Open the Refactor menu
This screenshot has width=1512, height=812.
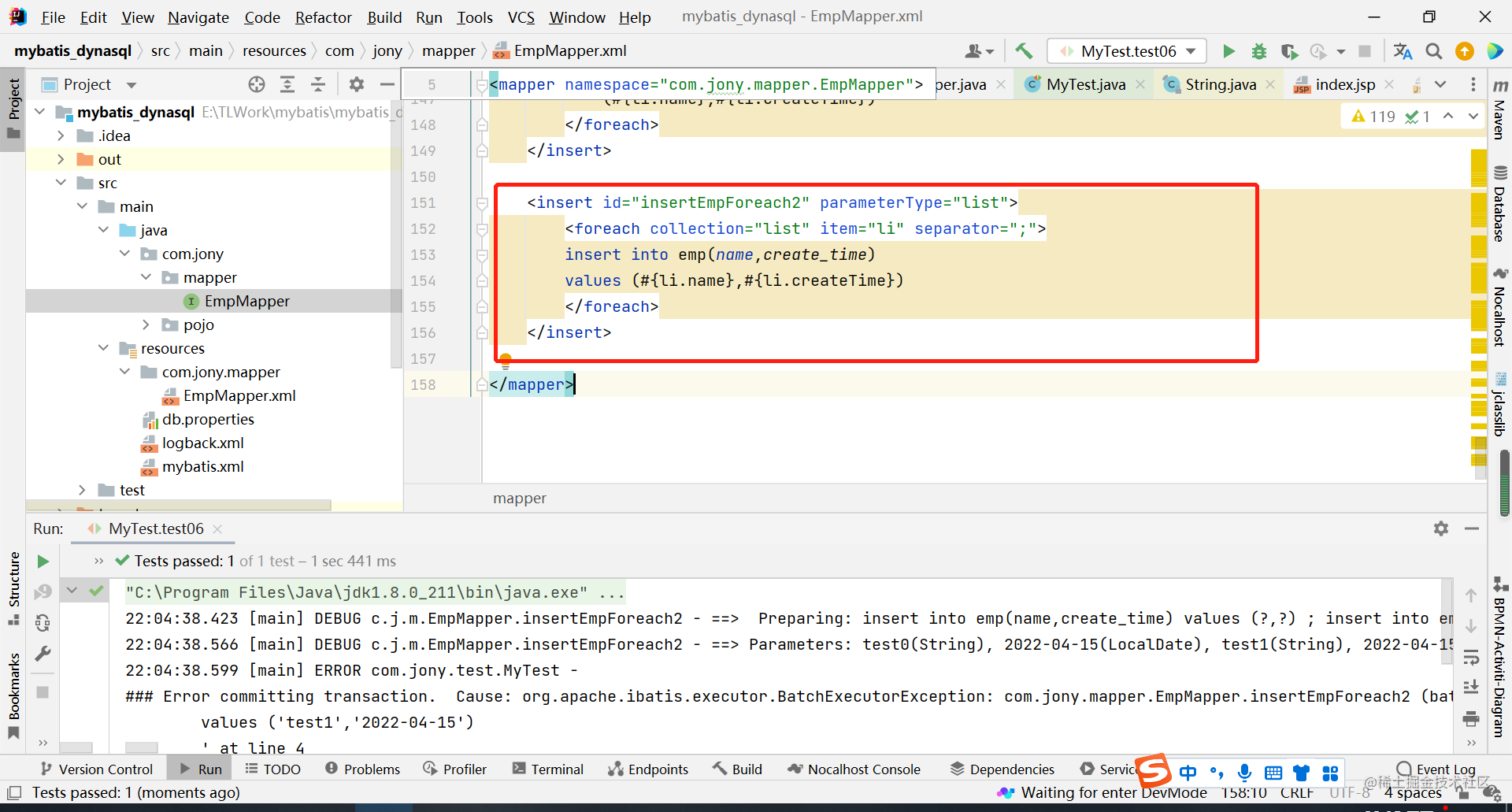323,17
